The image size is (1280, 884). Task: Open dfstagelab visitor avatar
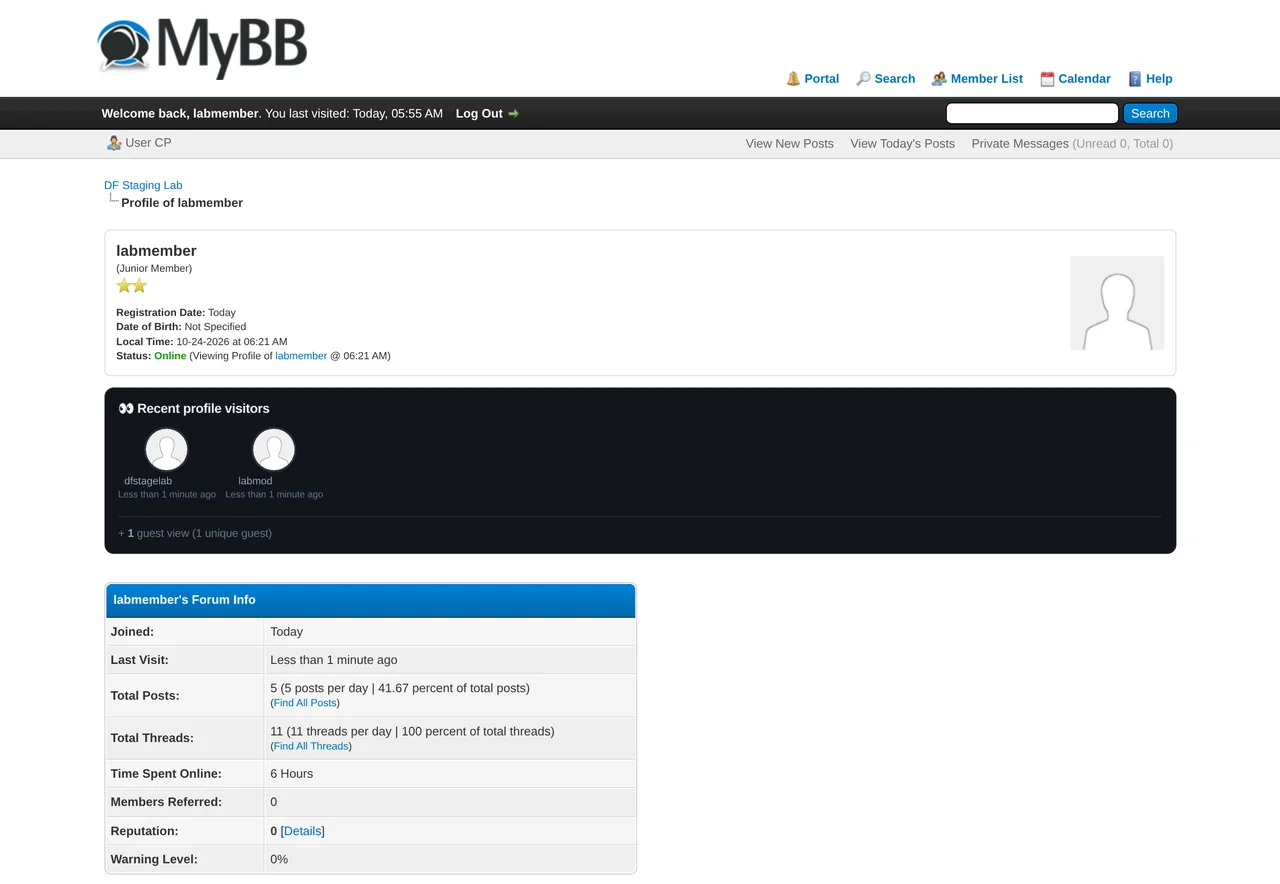pyautogui.click(x=166, y=450)
